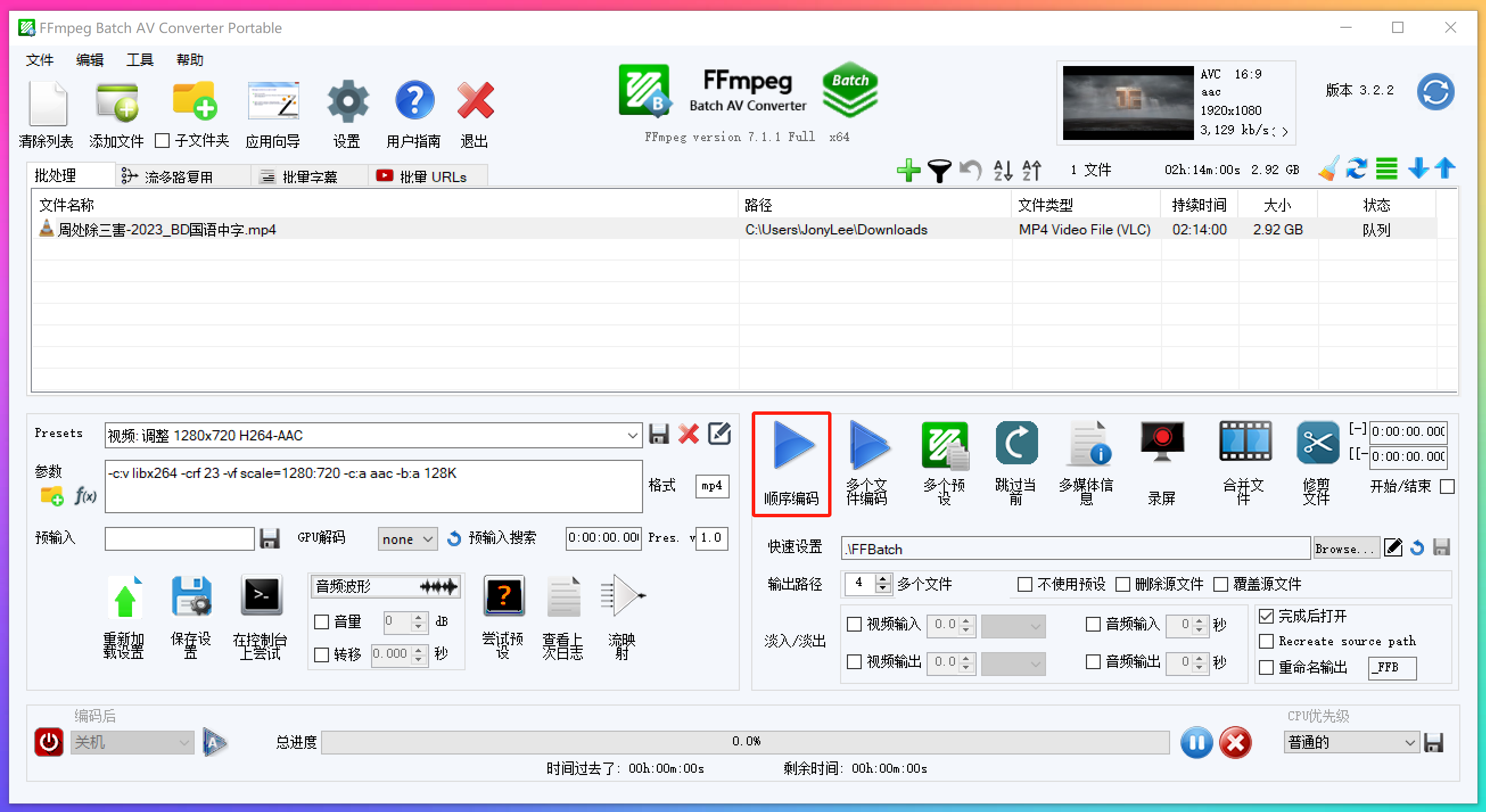The image size is (1486, 812).
Task: Click the blue pause encoding button
Action: point(1196,743)
